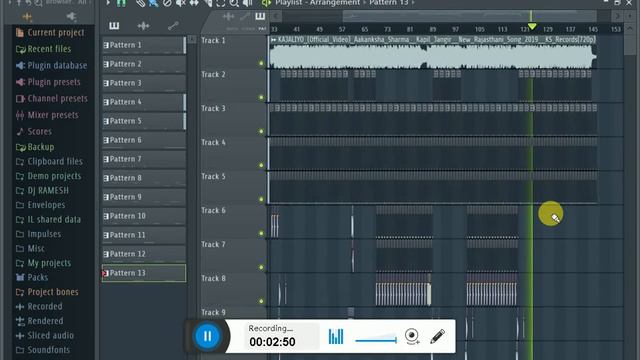The image size is (640, 360).
Task: Mute Track 3 using its green dot
Action: tap(261, 131)
